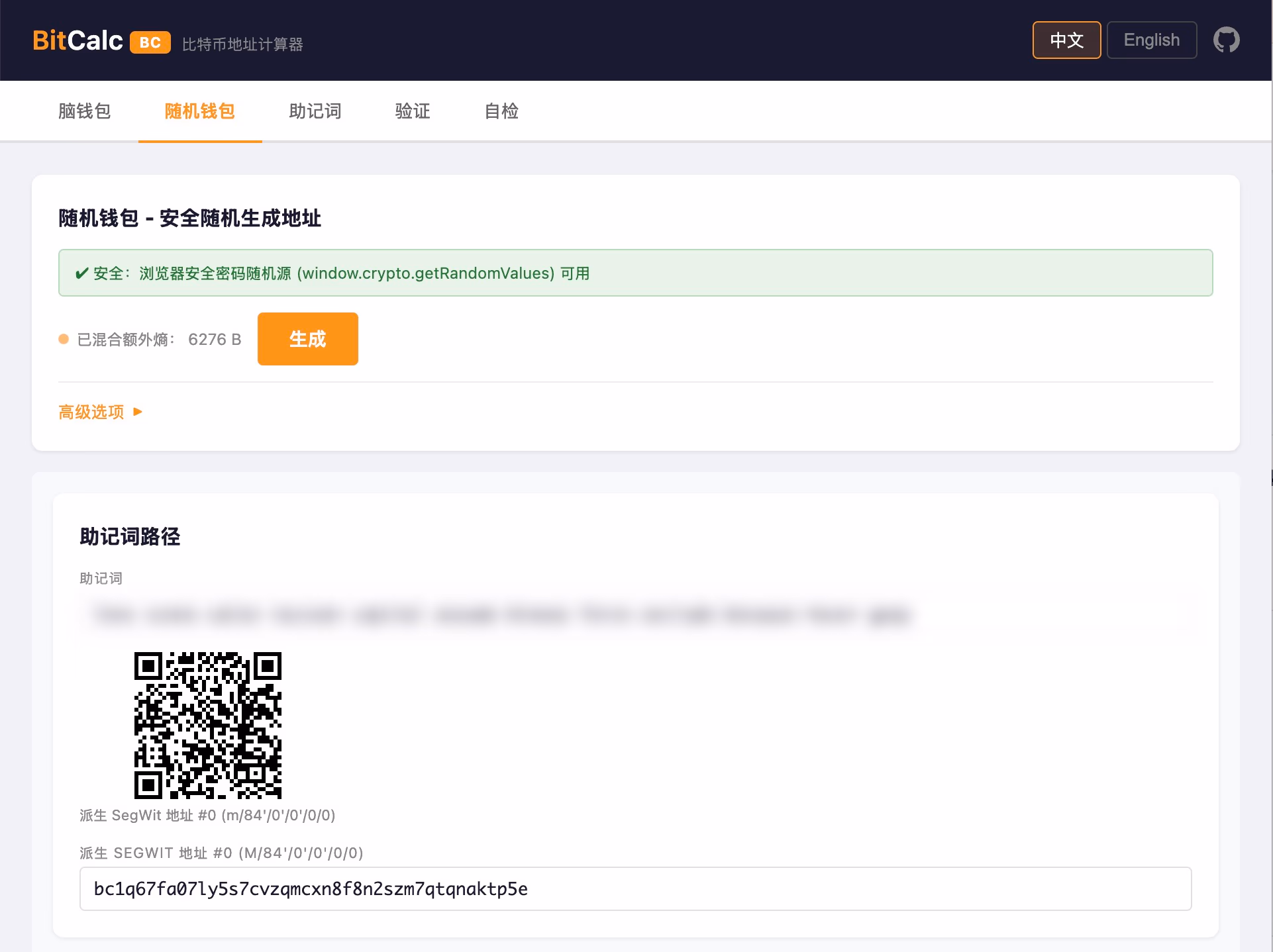Click the heading 随机钱包 - 安全随机生成地址
1273x952 pixels.
pos(190,218)
